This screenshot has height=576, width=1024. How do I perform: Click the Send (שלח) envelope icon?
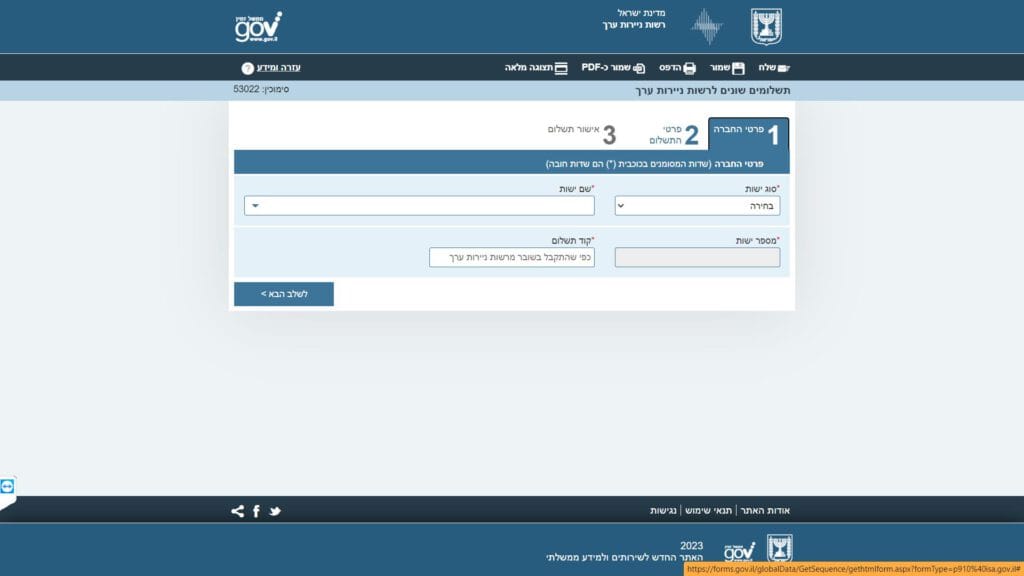click(x=782, y=68)
